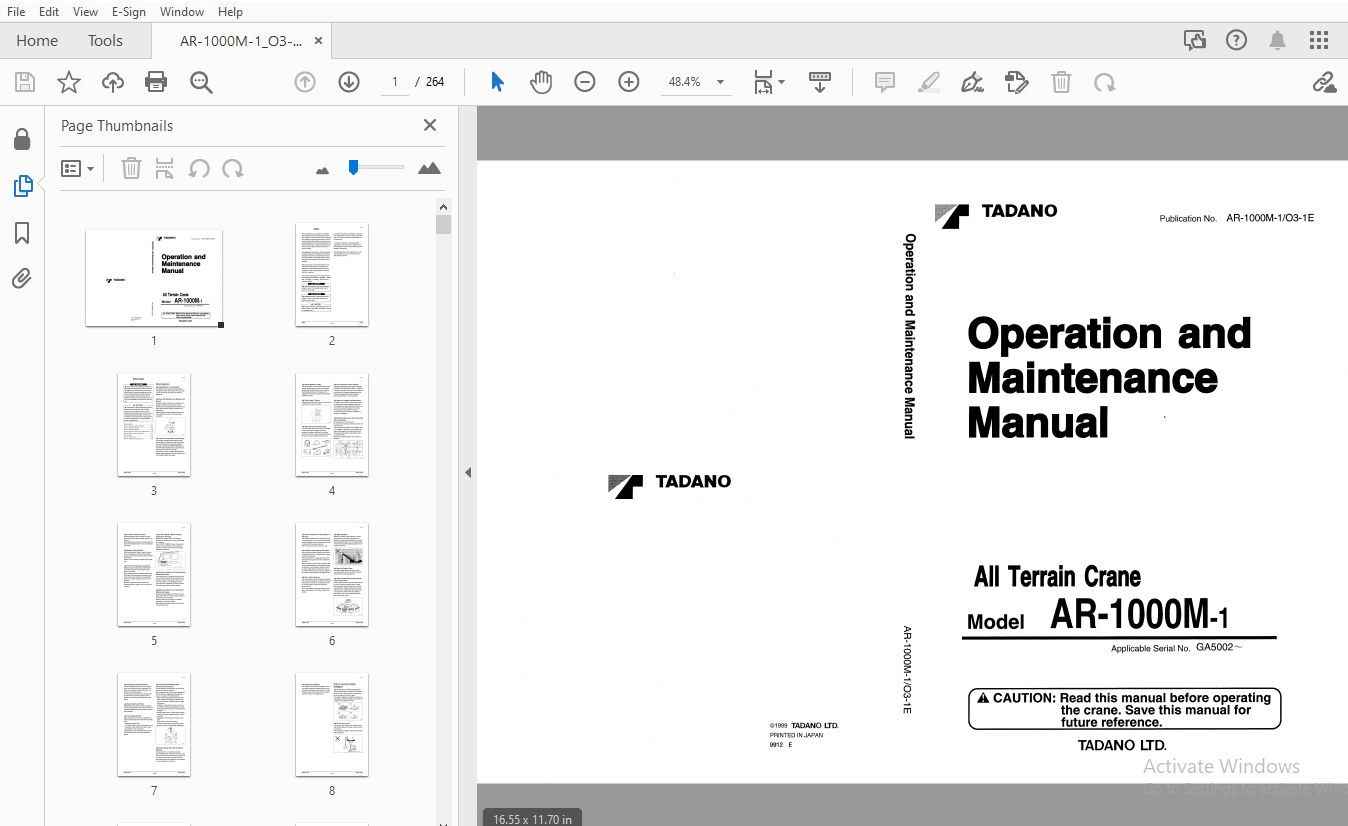1348x826 pixels.
Task: Open the Edit menu
Action: [49, 11]
